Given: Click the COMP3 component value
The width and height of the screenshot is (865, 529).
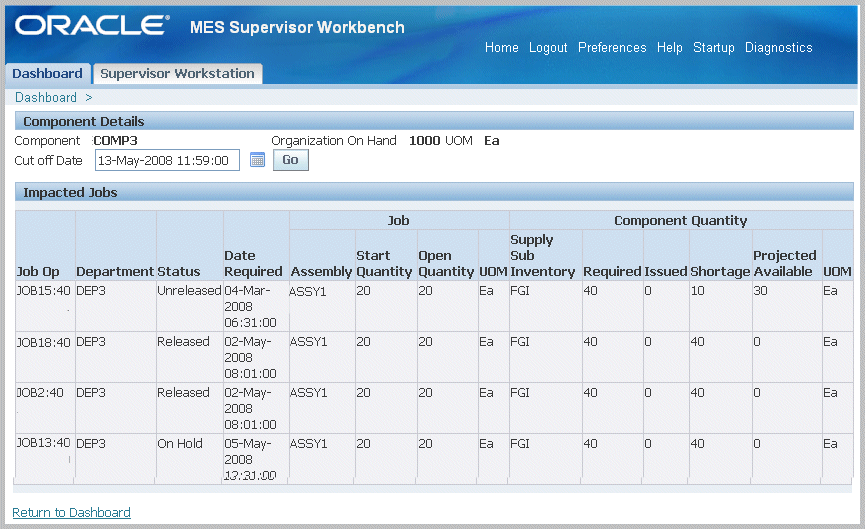Looking at the screenshot, I should [x=115, y=141].
